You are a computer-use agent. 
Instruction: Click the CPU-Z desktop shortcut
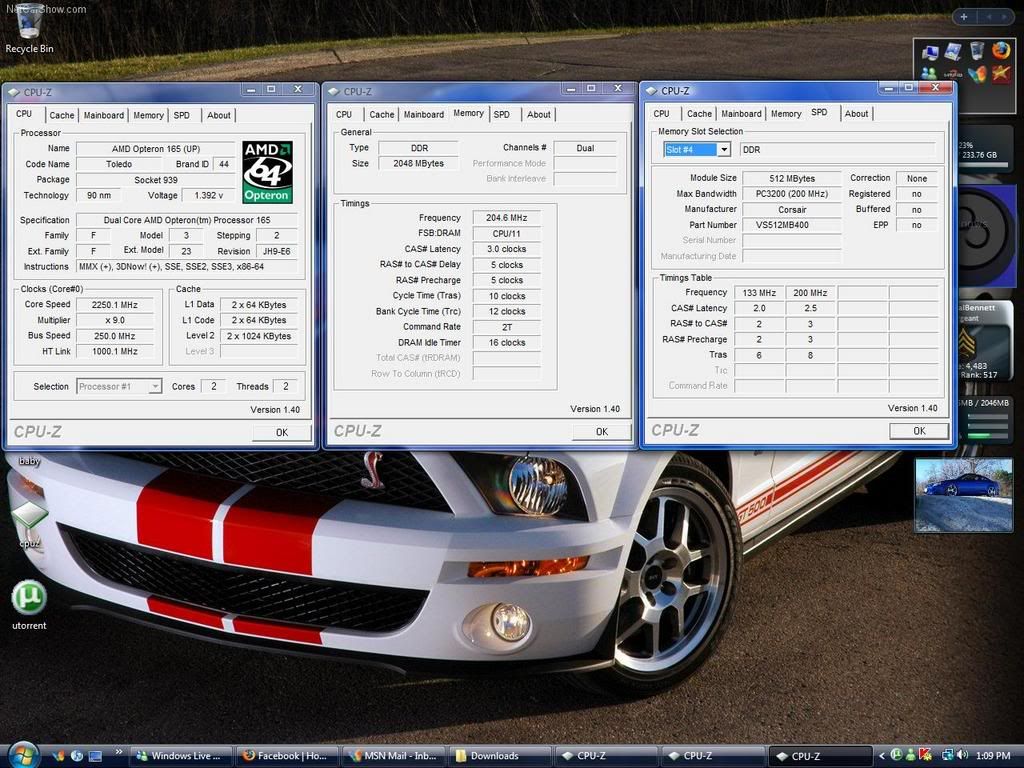[x=29, y=515]
